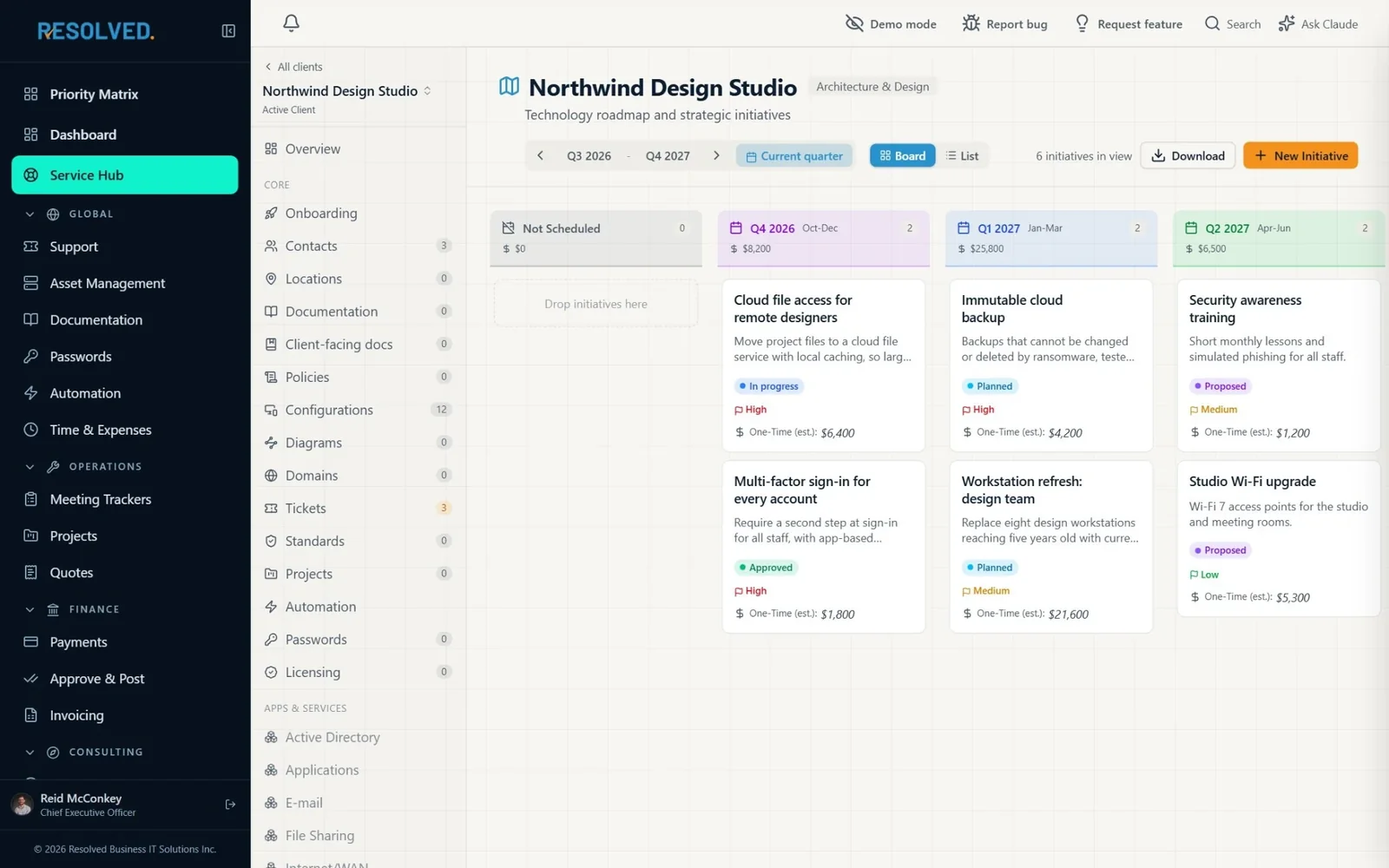
Task: Open Configurations section
Action: (358, 410)
